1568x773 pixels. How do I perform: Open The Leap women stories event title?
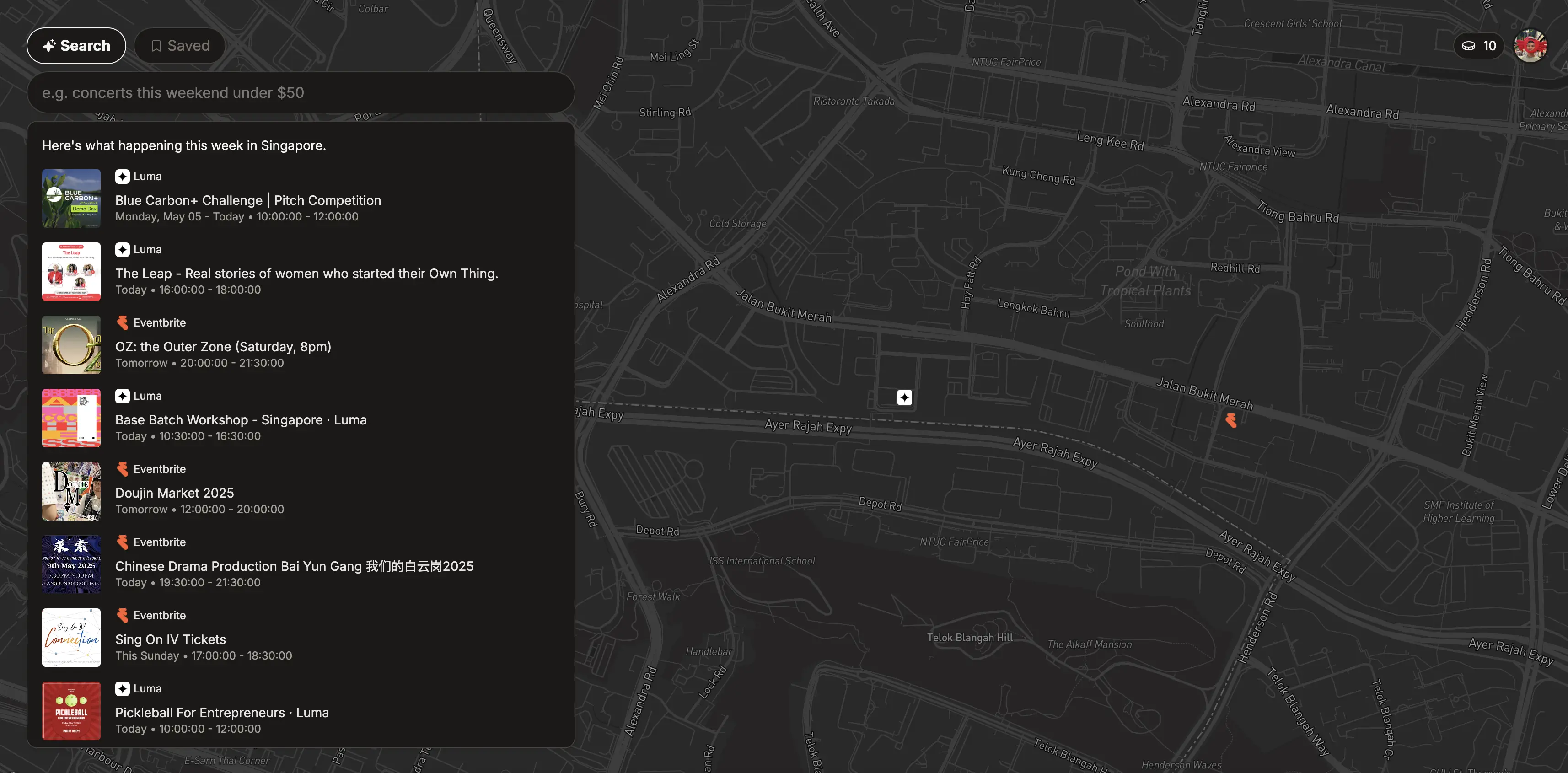point(307,273)
